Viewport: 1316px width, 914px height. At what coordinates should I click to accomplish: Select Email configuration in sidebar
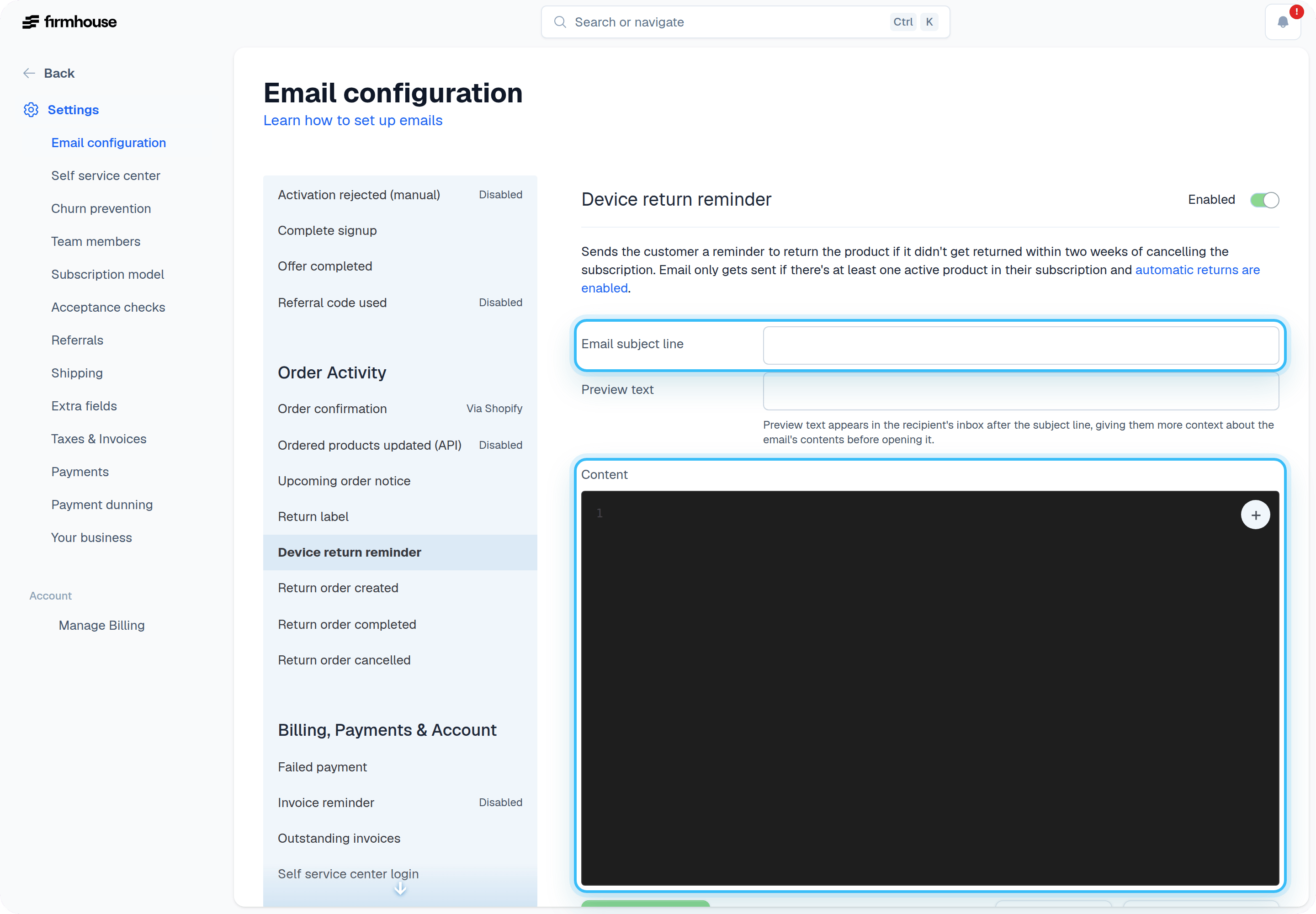click(x=109, y=143)
